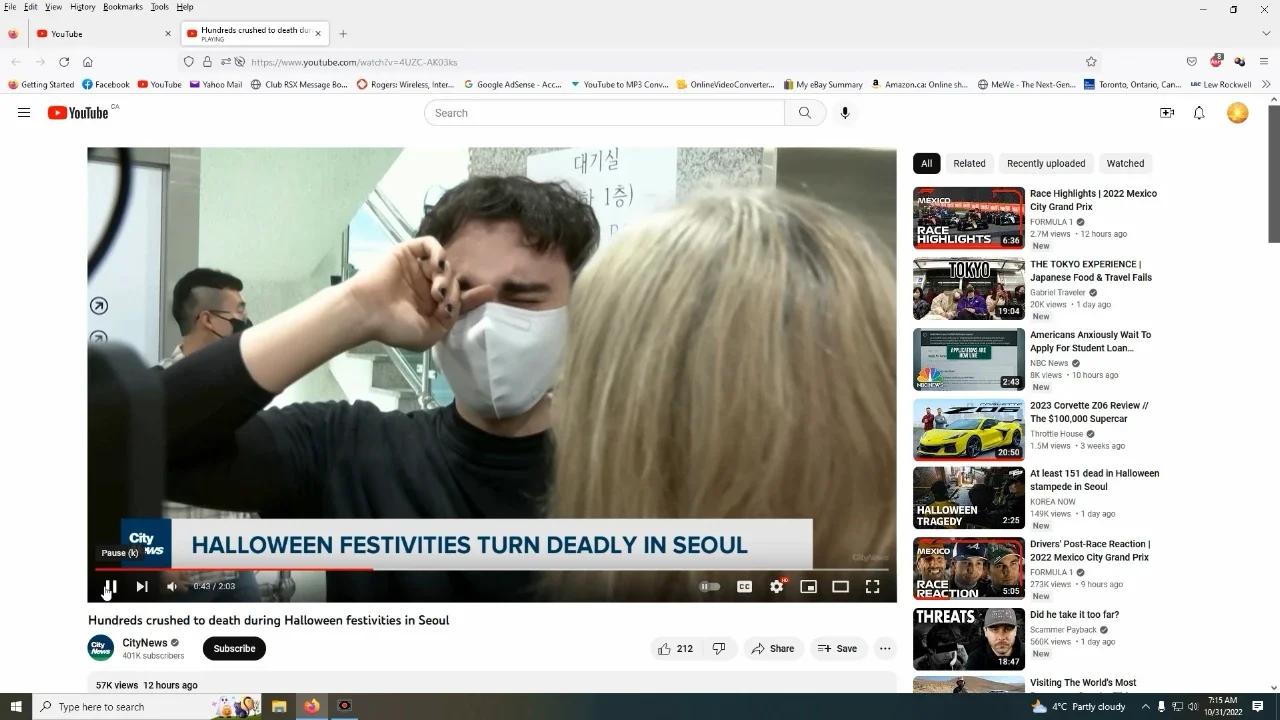1280x720 pixels.
Task: Switch to the first YouTube tab
Action: click(x=103, y=34)
